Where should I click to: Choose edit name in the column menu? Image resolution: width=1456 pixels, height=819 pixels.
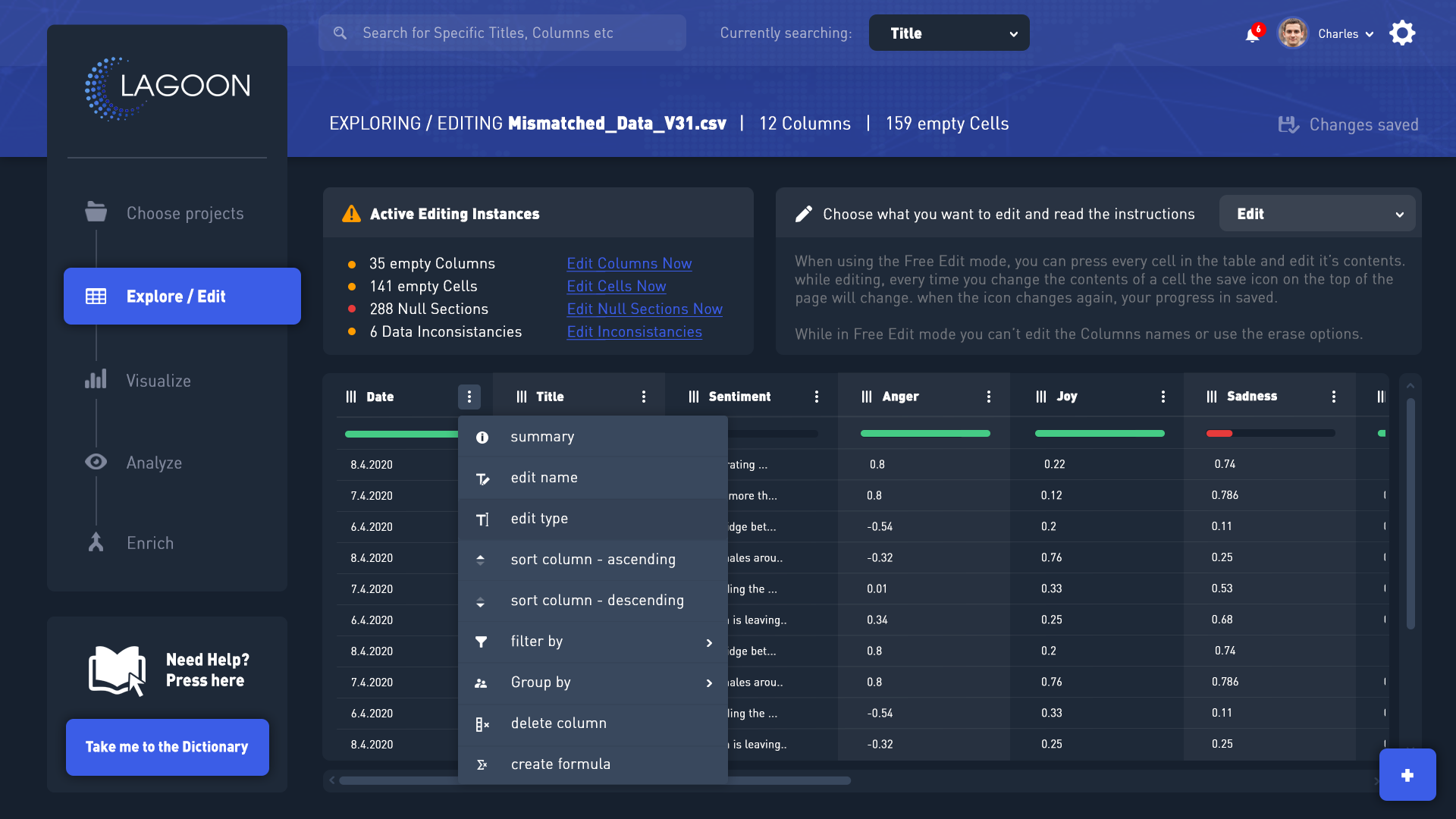(x=593, y=478)
